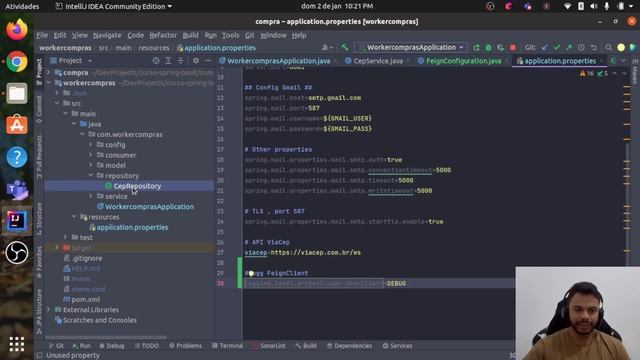The image size is (640, 360).
Task: Open Firefox from the dock
Action: 17,30
